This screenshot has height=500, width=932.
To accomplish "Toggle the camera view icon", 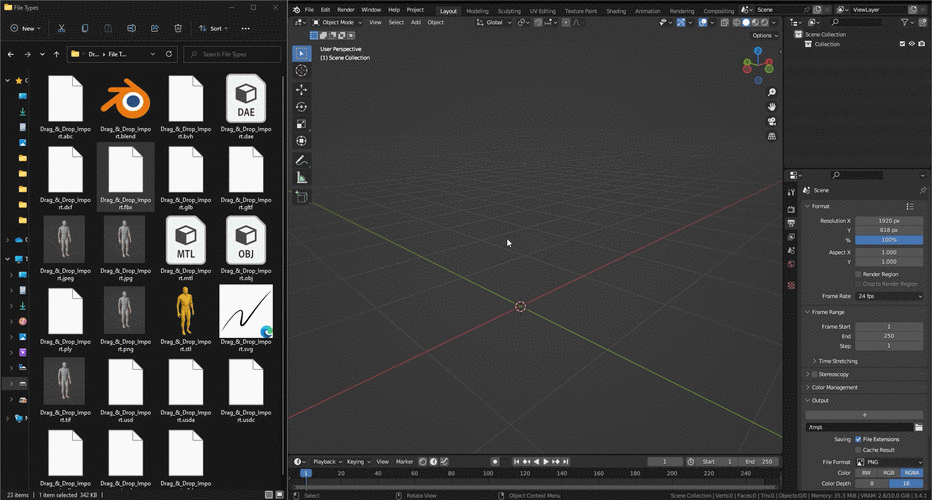I will tap(772, 121).
